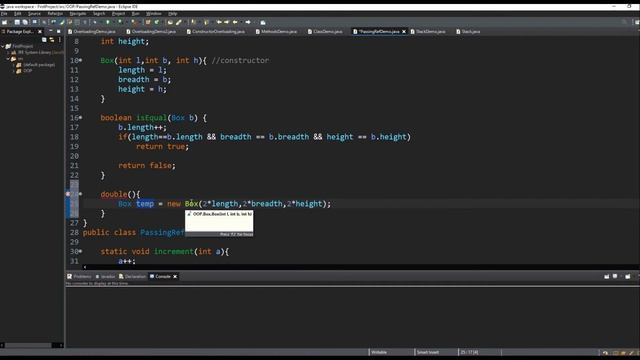Screen dimensions: 640x360
Task: Close the PassingRefDemo.java editor tab
Action: coord(404,31)
